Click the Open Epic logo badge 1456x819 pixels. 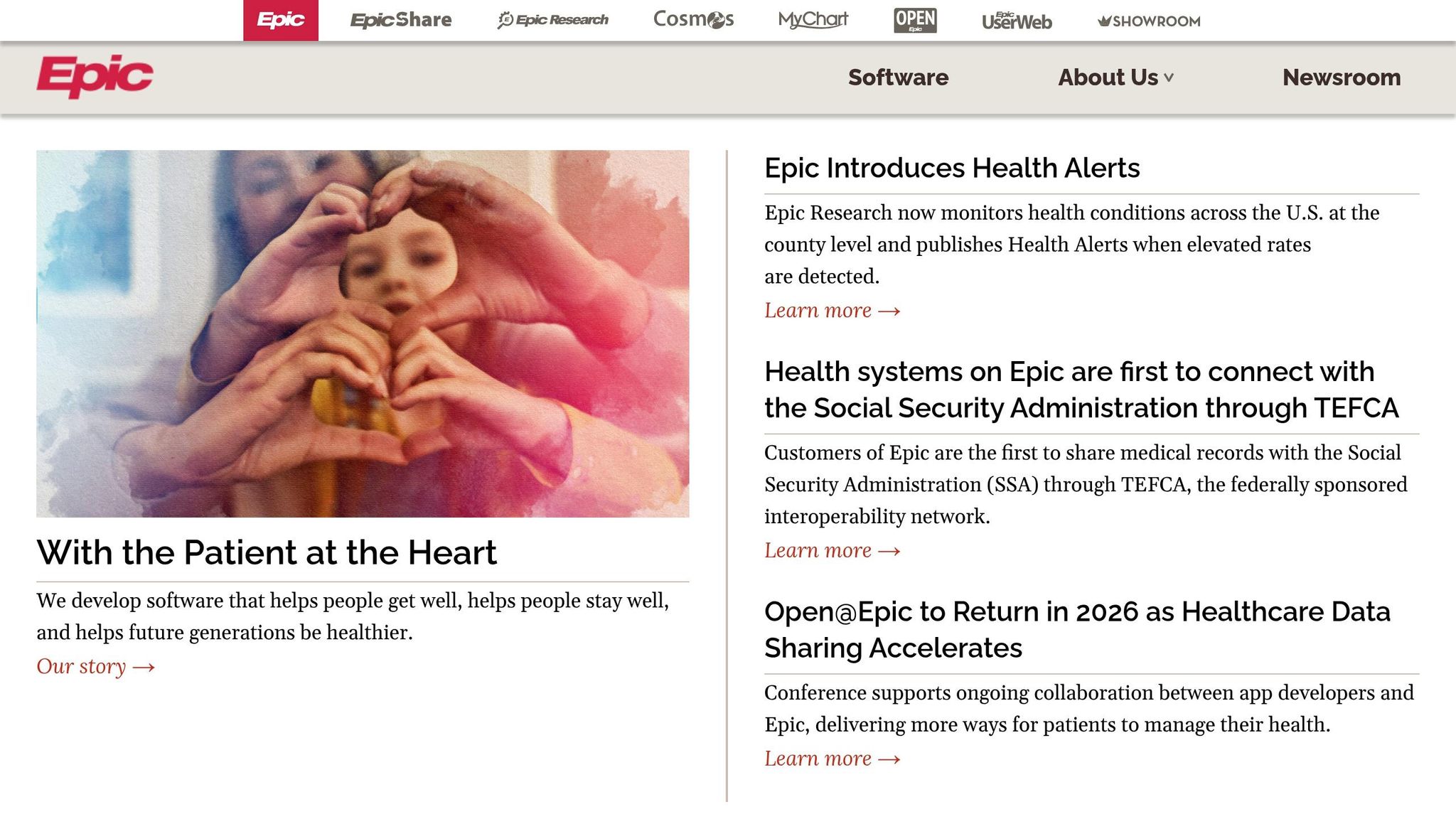[915, 20]
